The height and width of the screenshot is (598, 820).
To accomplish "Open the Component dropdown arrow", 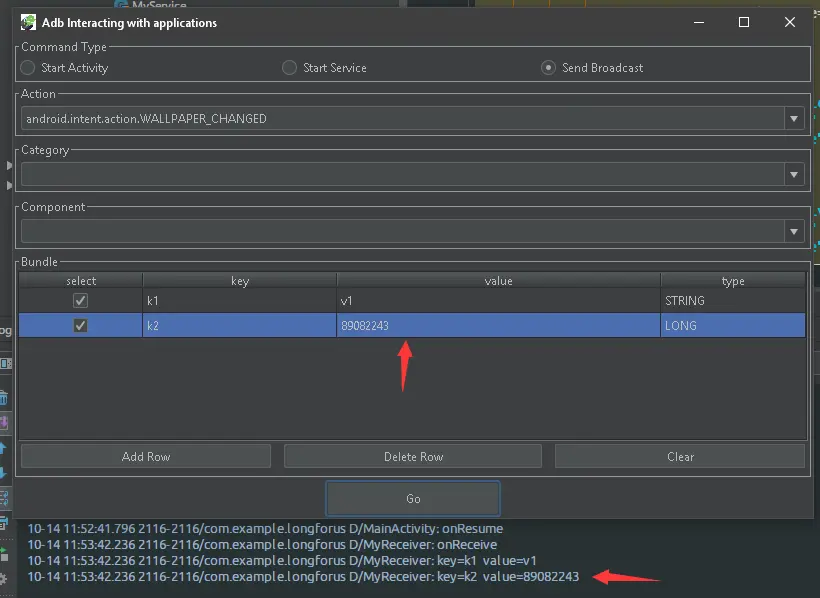I will click(794, 231).
